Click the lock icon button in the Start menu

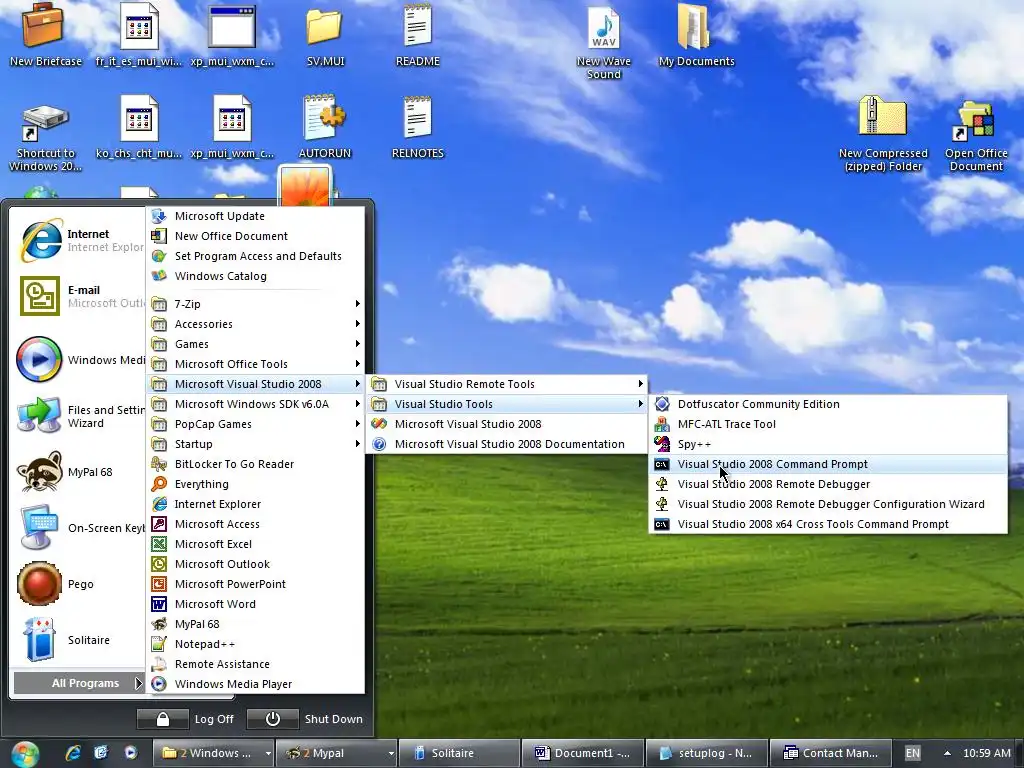[x=163, y=719]
